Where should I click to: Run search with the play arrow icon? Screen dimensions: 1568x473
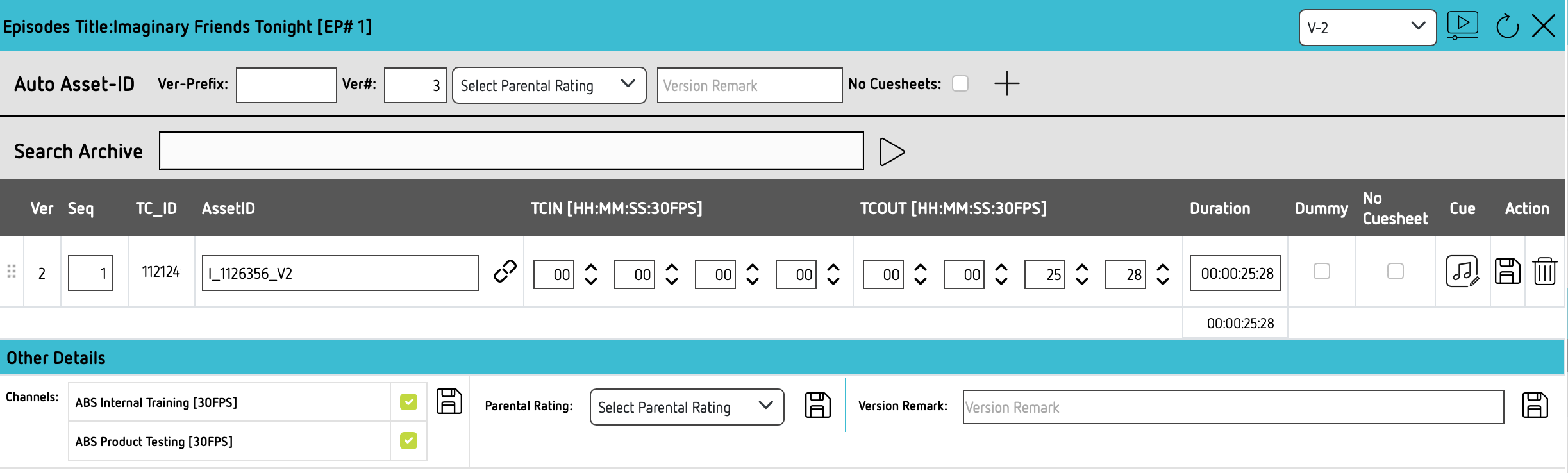[891, 152]
